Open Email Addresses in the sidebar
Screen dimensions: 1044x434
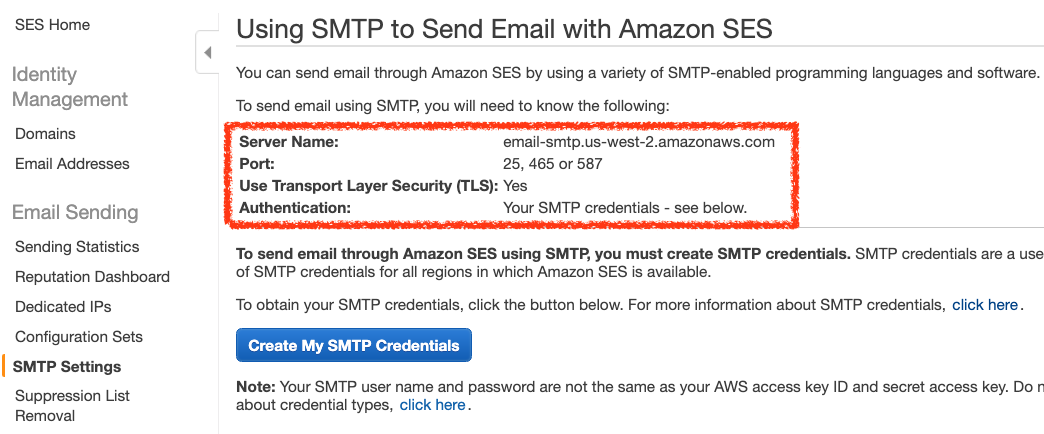pyautogui.click(x=72, y=164)
